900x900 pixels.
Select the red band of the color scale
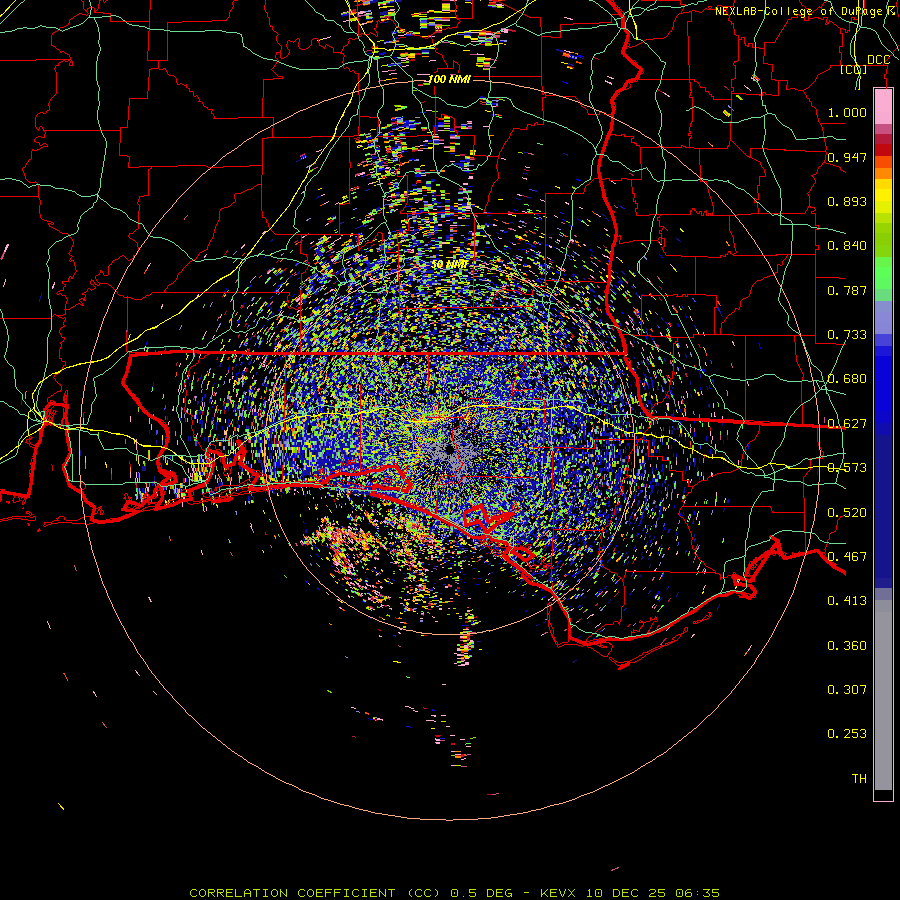(883, 150)
